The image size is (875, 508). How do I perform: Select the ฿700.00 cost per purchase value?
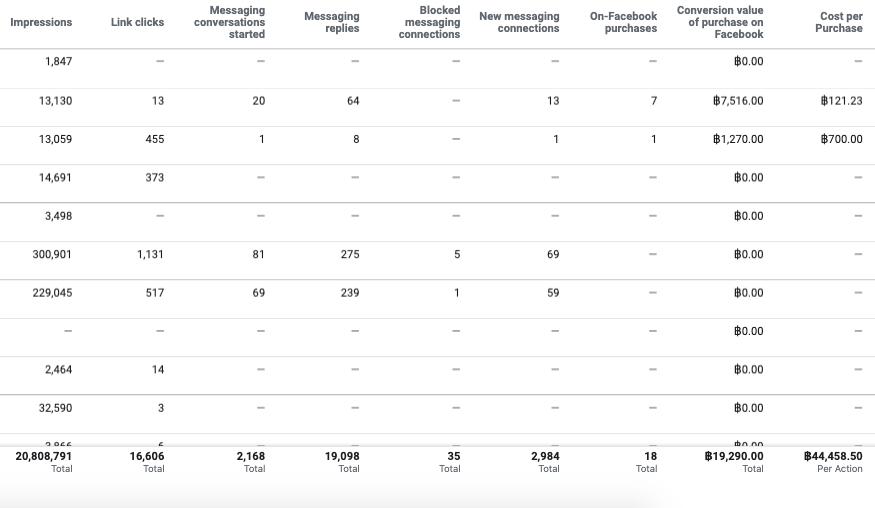coord(841,139)
